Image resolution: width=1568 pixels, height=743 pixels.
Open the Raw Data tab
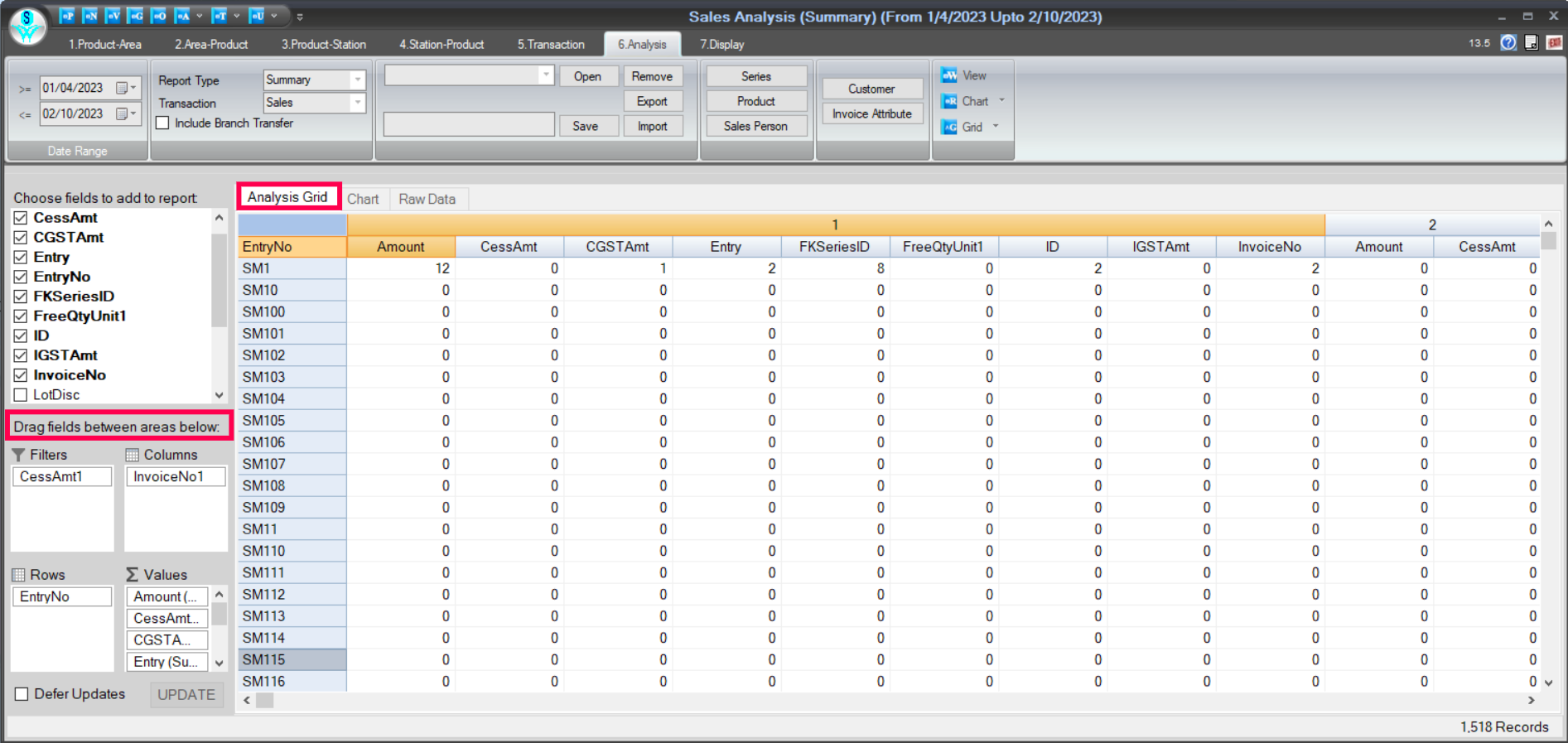coord(427,199)
